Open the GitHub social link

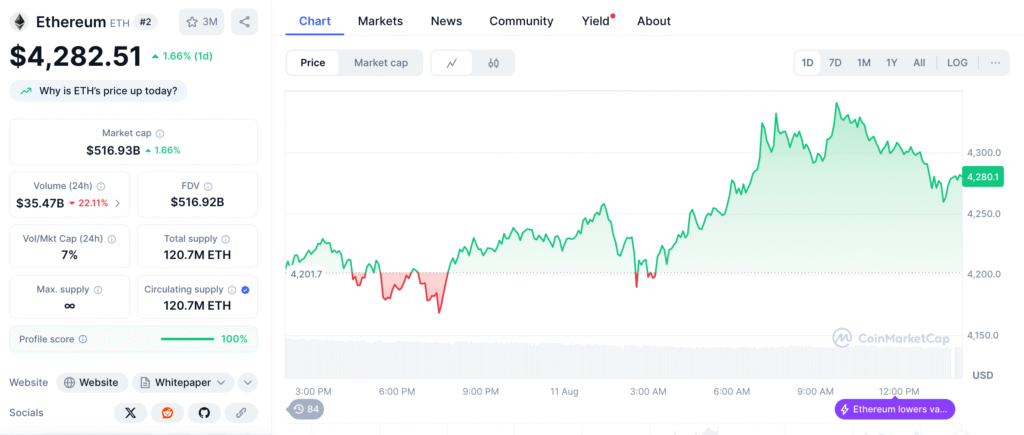coord(204,412)
